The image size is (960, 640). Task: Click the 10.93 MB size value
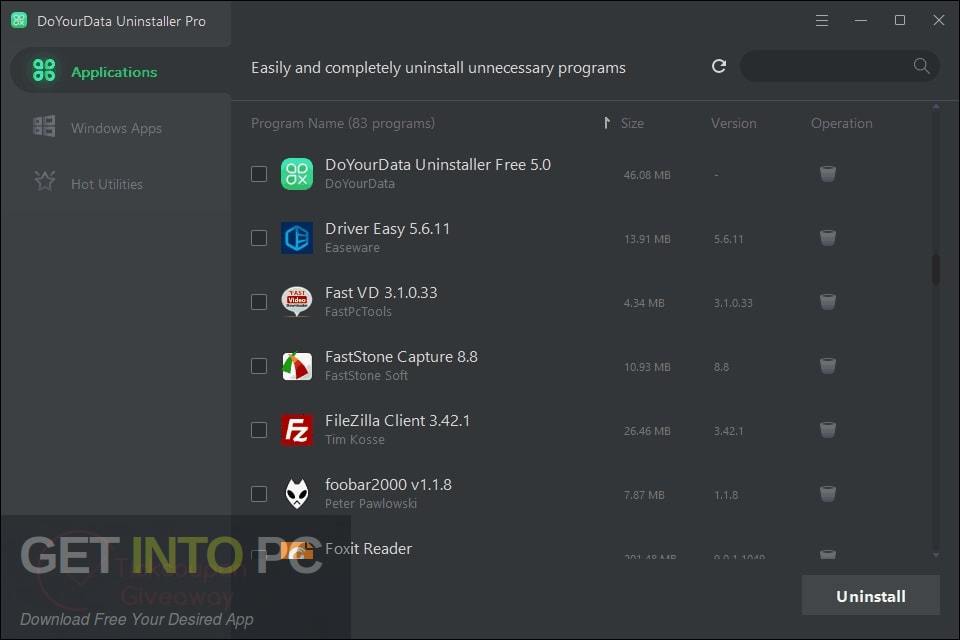[x=647, y=367]
